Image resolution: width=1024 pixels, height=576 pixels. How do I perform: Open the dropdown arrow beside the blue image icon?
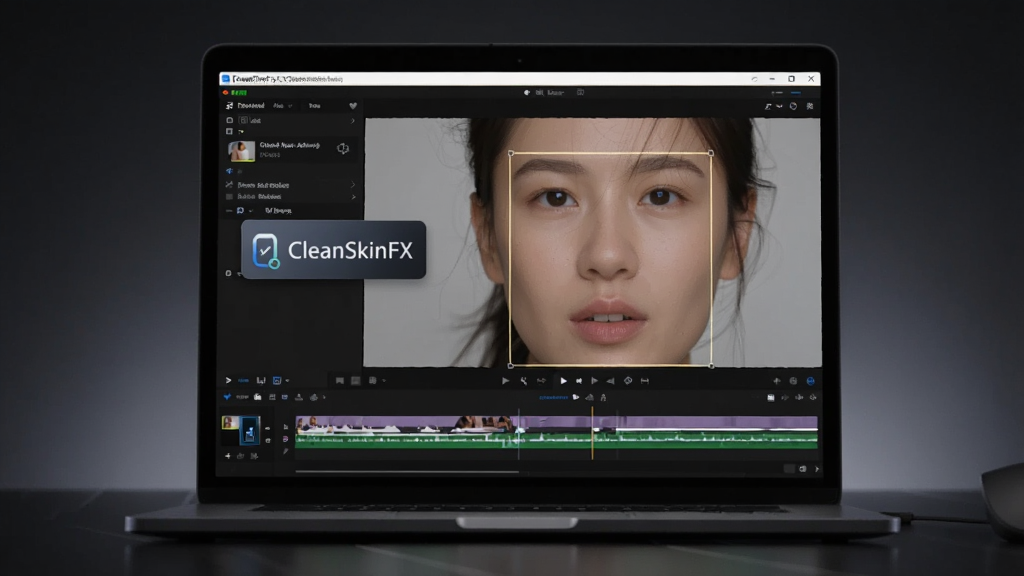(x=287, y=381)
